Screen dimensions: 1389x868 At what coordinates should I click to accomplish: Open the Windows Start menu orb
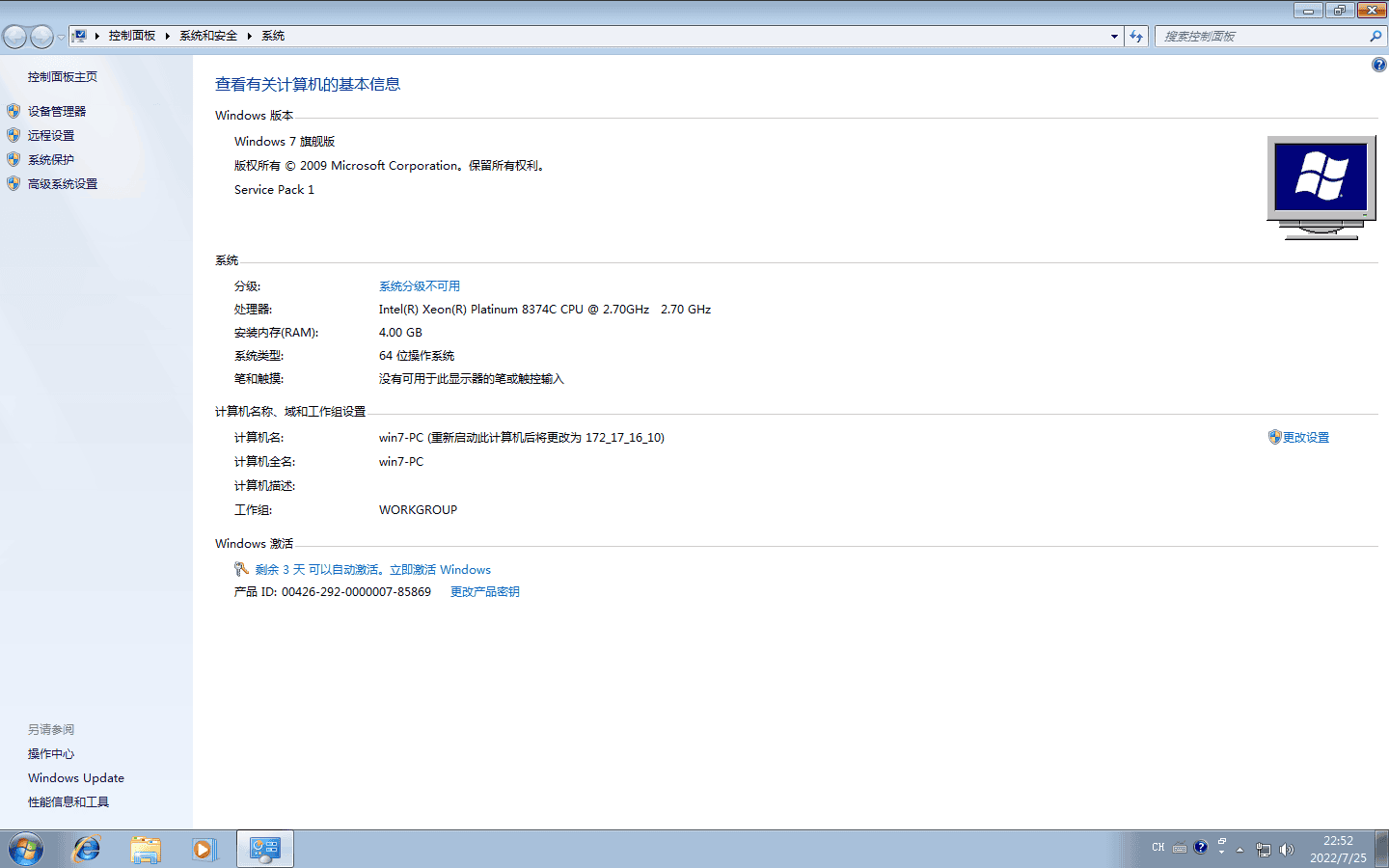coord(26,850)
